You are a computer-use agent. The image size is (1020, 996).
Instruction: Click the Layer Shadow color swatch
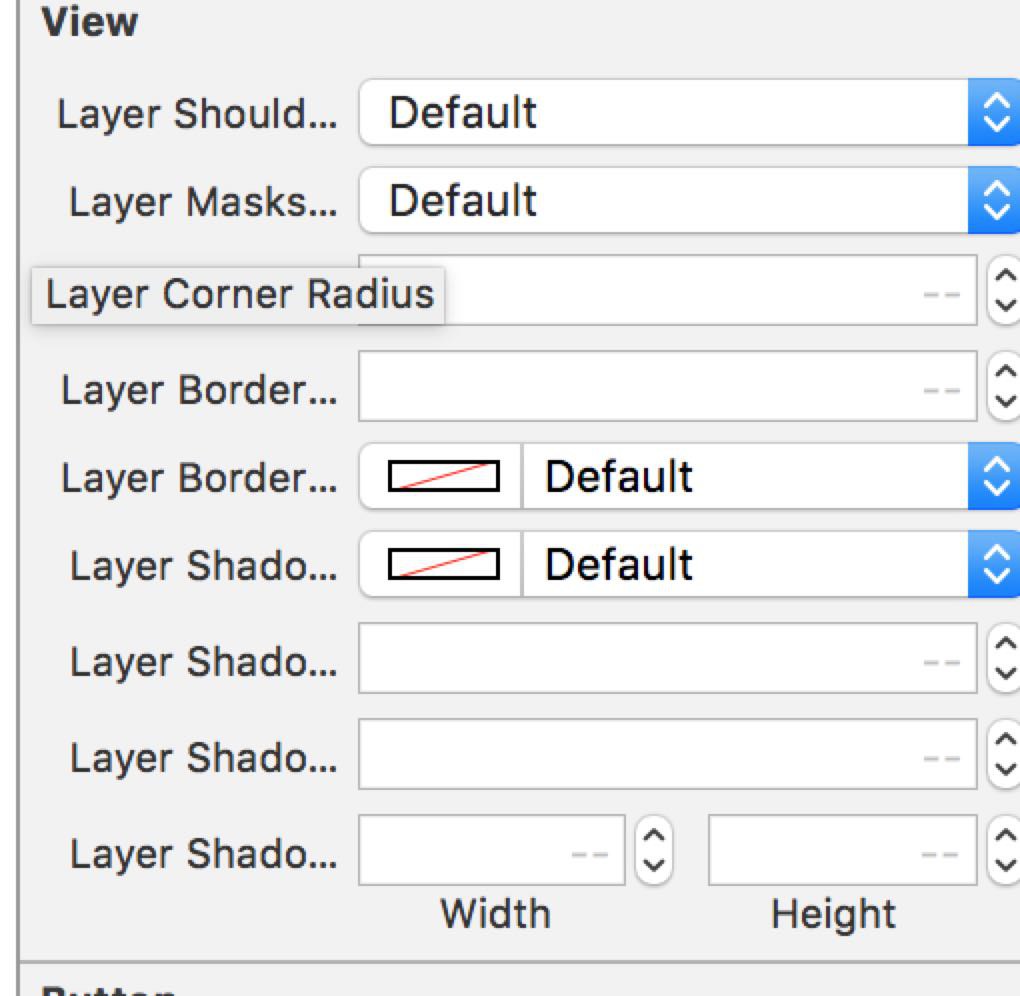pyautogui.click(x=442, y=565)
